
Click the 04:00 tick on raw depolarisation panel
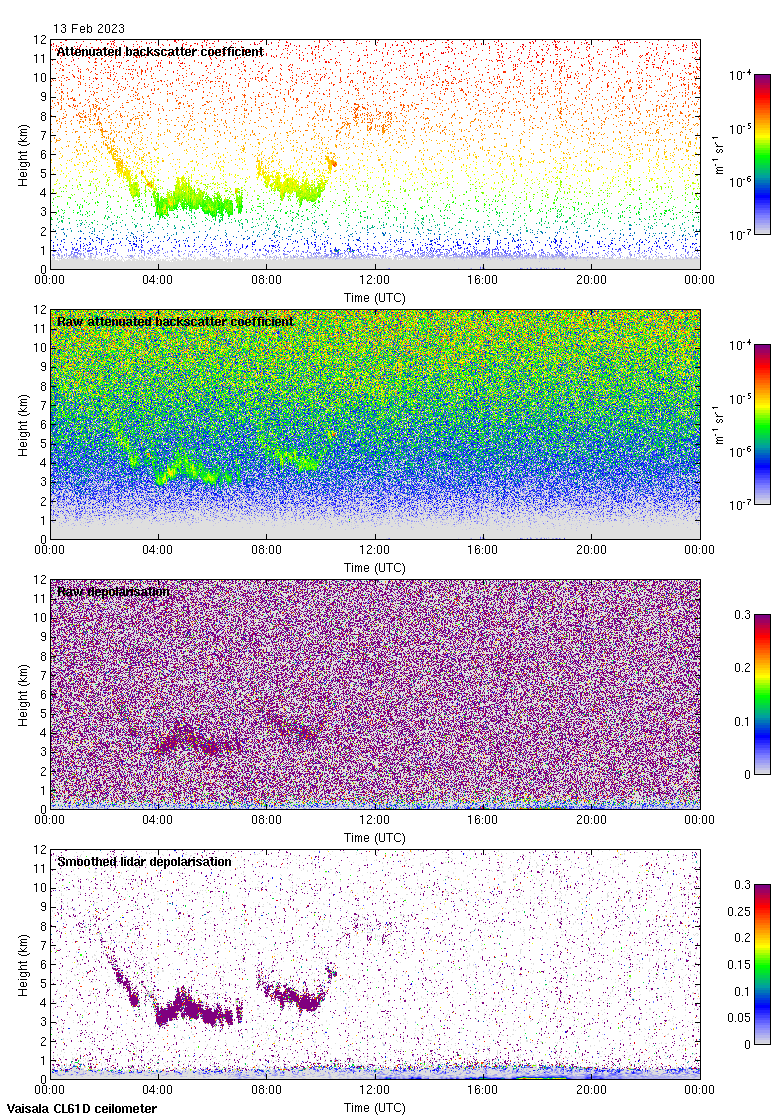click(158, 821)
